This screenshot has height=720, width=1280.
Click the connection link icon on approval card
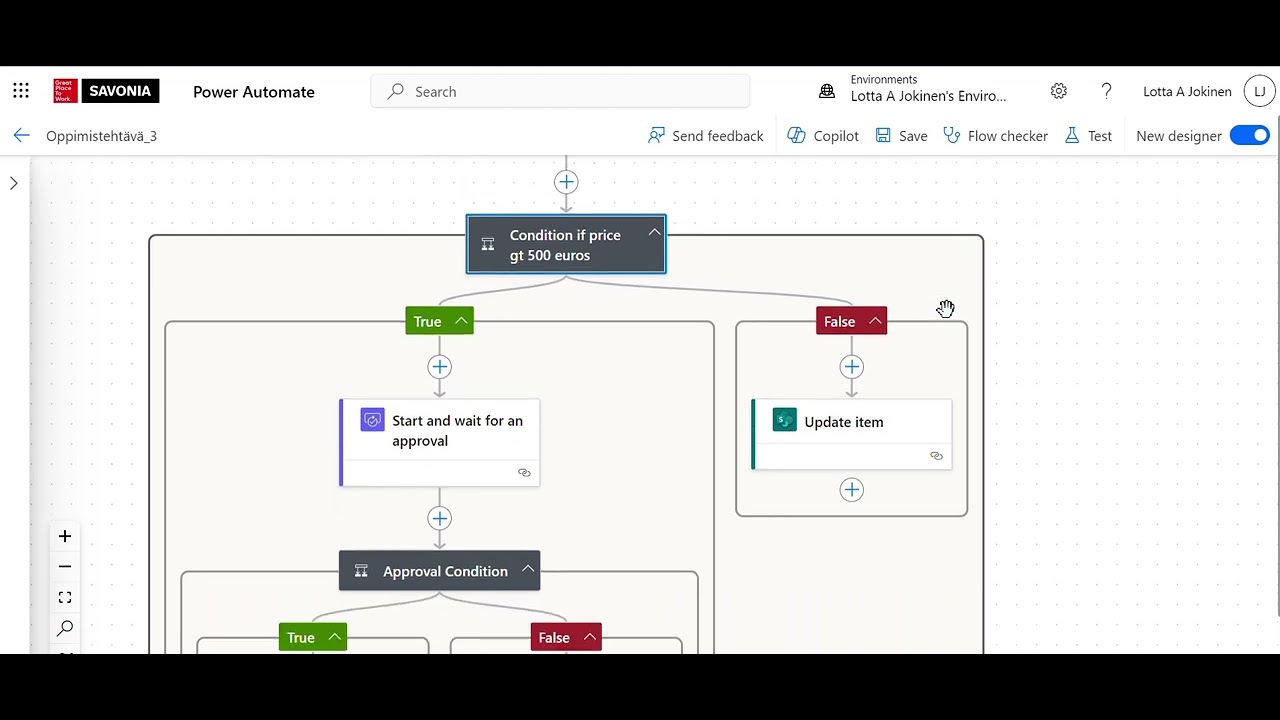(x=524, y=473)
